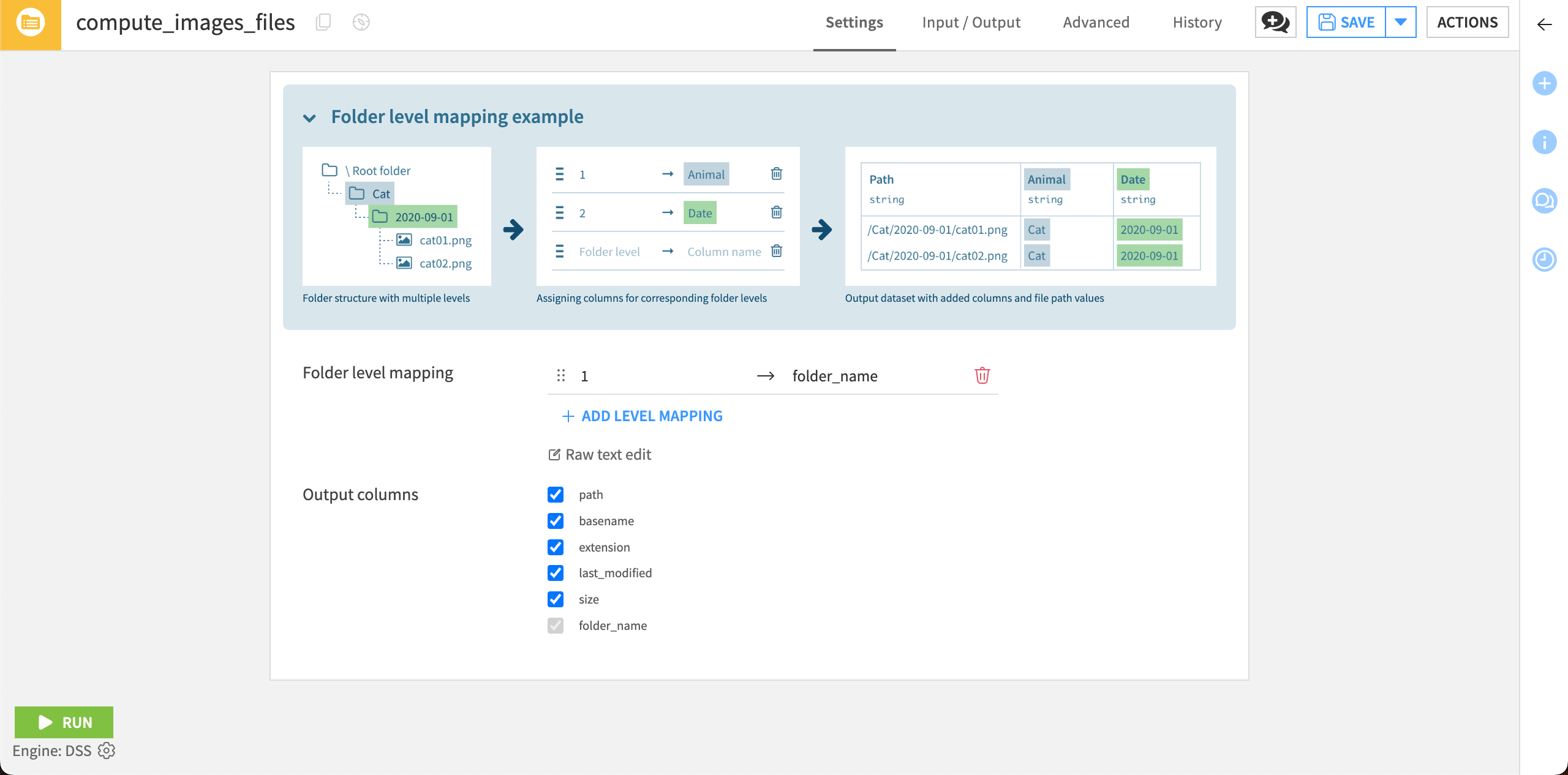
Task: Click the copy recipe name icon
Action: tap(323, 22)
